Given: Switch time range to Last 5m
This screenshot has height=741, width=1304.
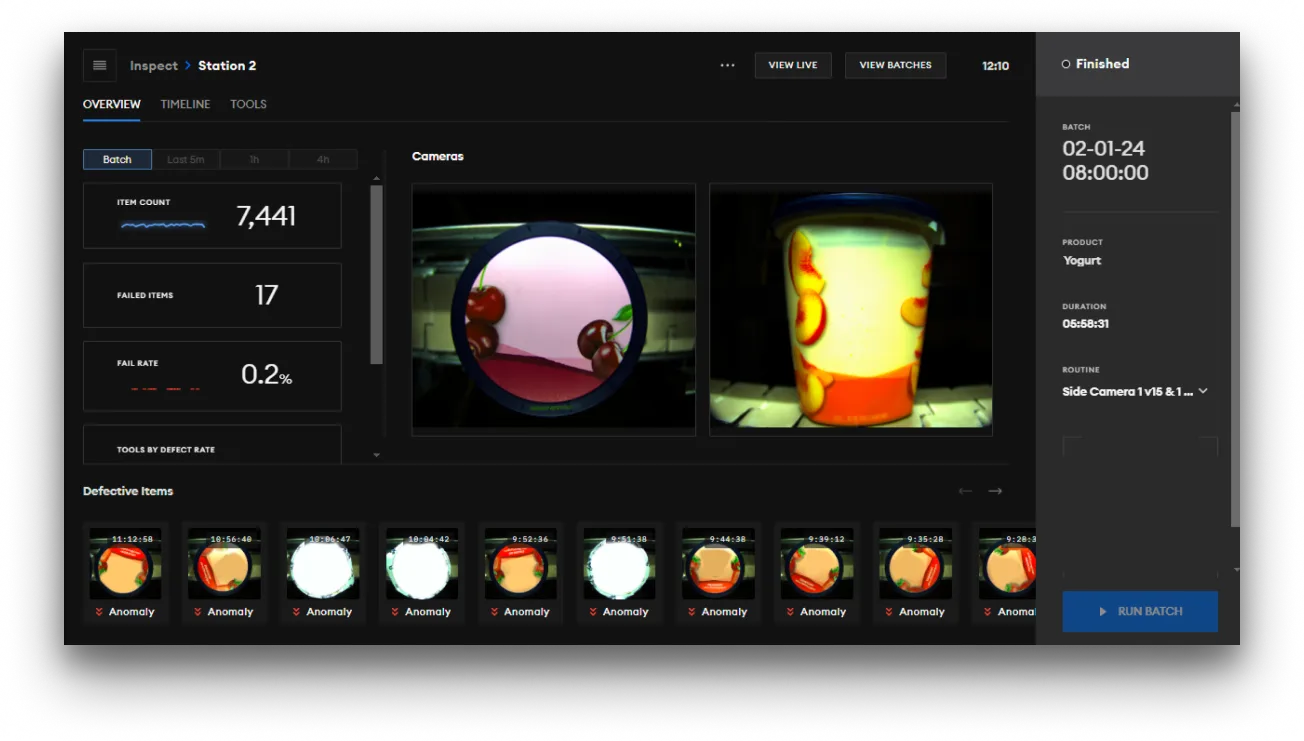Looking at the screenshot, I should pos(186,160).
